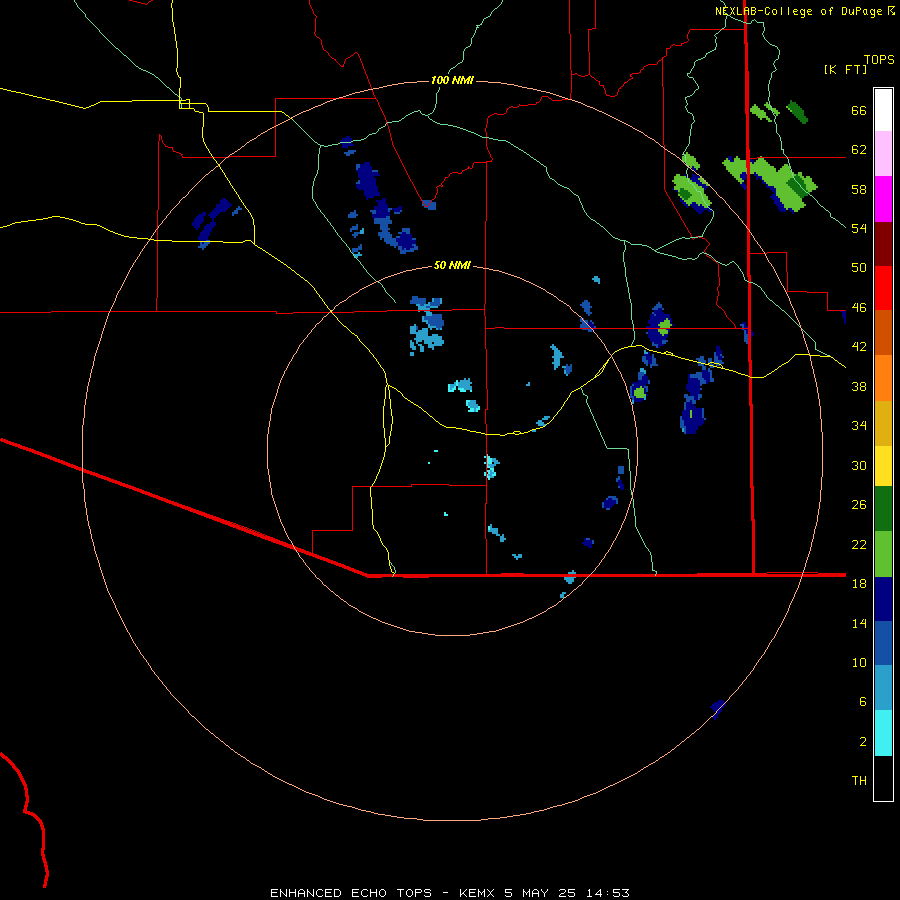
Task: Click the legend value "14"
Action: 859,623
